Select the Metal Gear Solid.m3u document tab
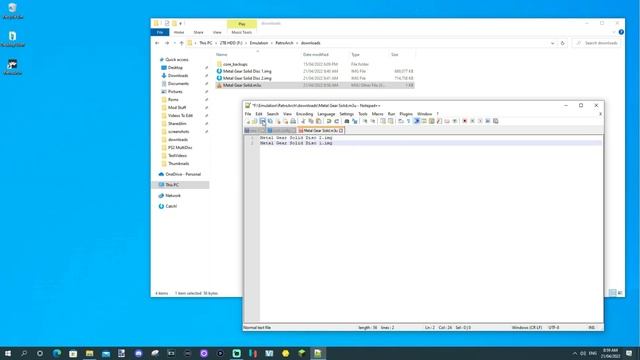640x360 pixels. pyautogui.click(x=320, y=131)
